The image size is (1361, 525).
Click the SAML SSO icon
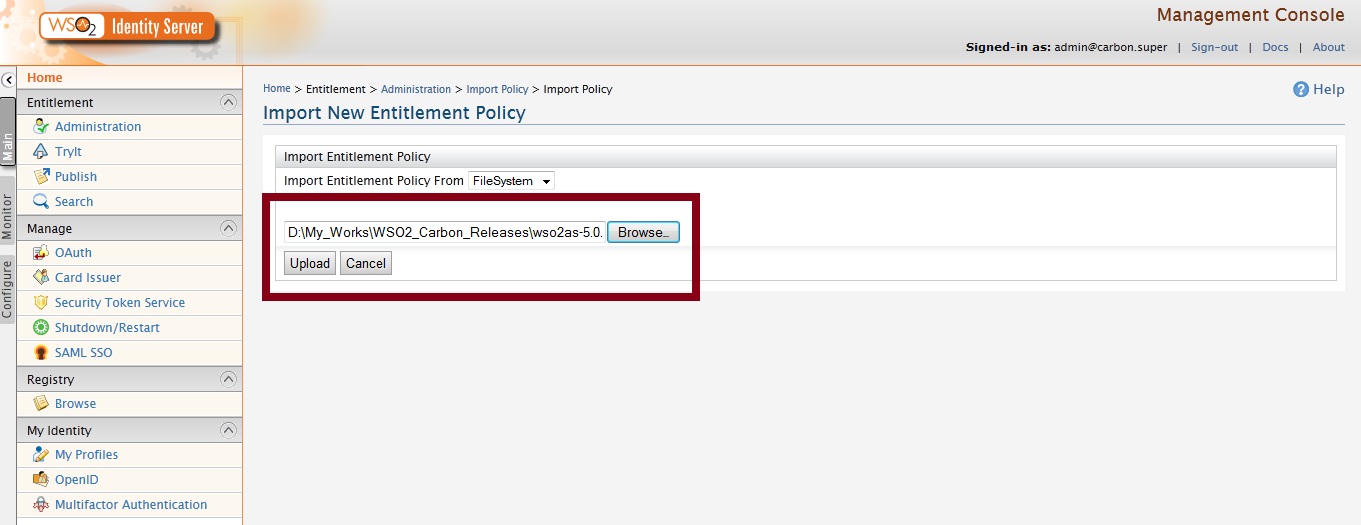(x=41, y=353)
